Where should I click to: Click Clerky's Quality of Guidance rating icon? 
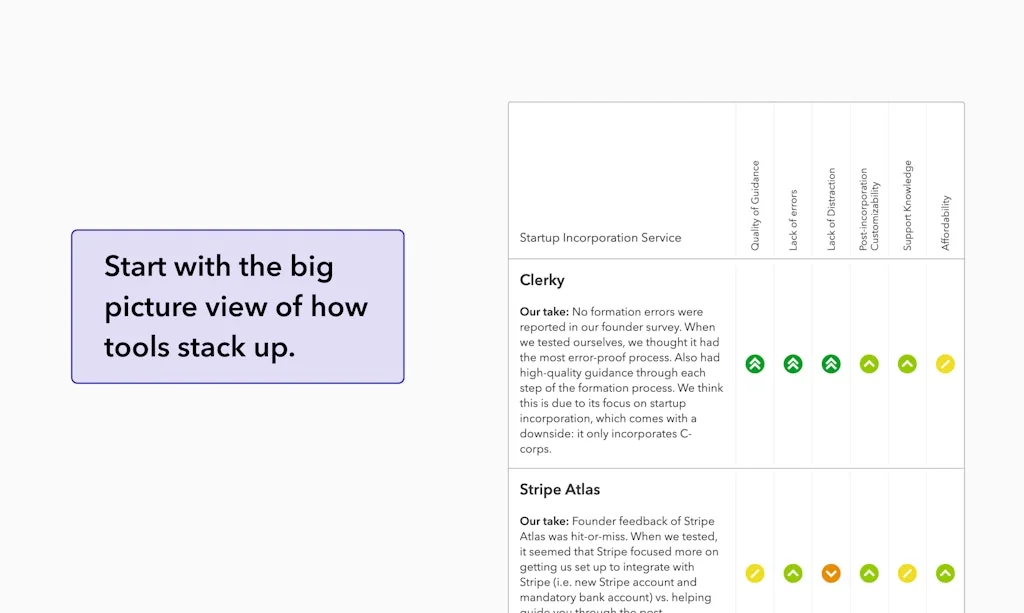click(755, 364)
